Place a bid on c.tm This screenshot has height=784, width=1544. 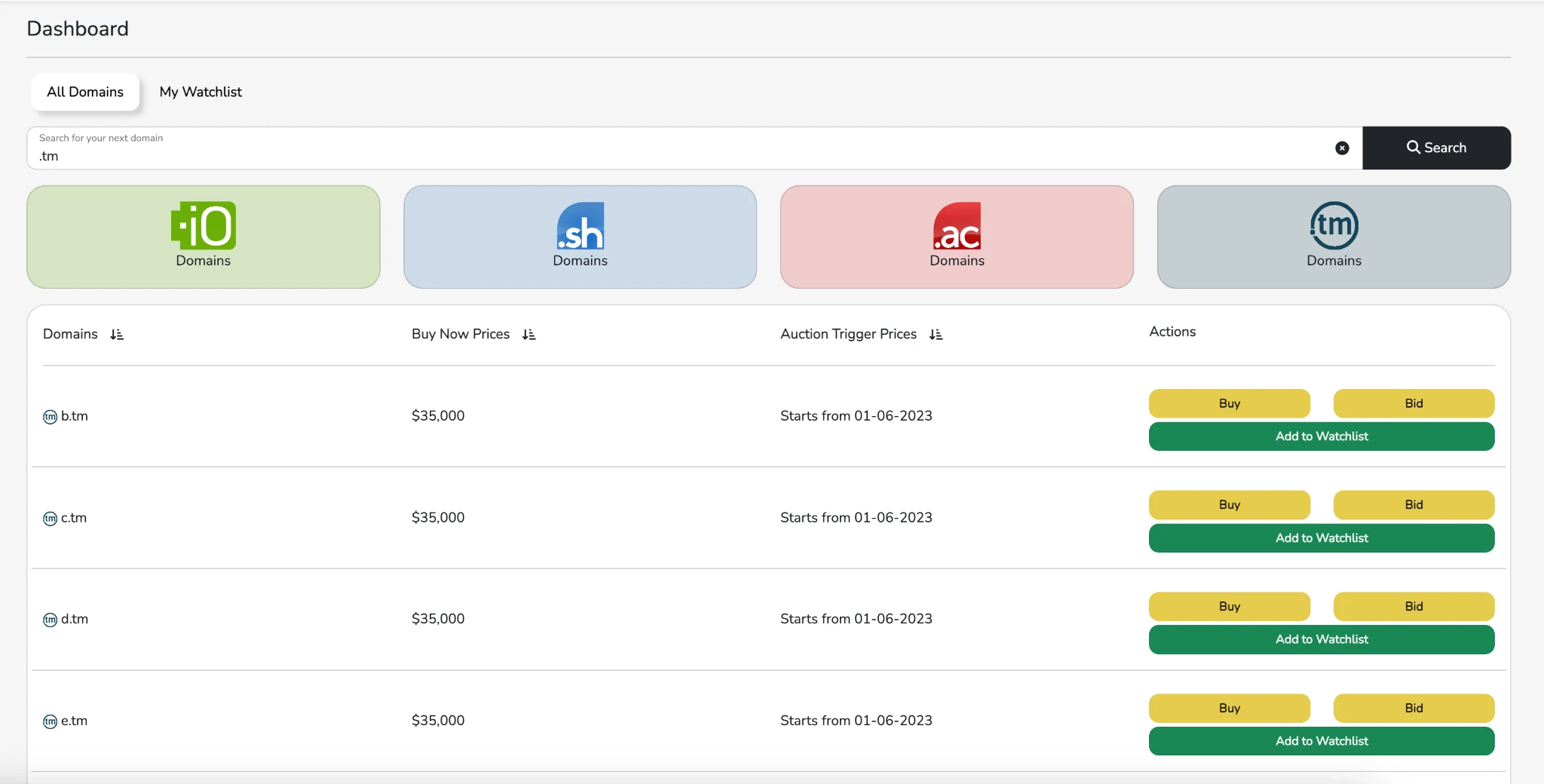pyautogui.click(x=1414, y=505)
